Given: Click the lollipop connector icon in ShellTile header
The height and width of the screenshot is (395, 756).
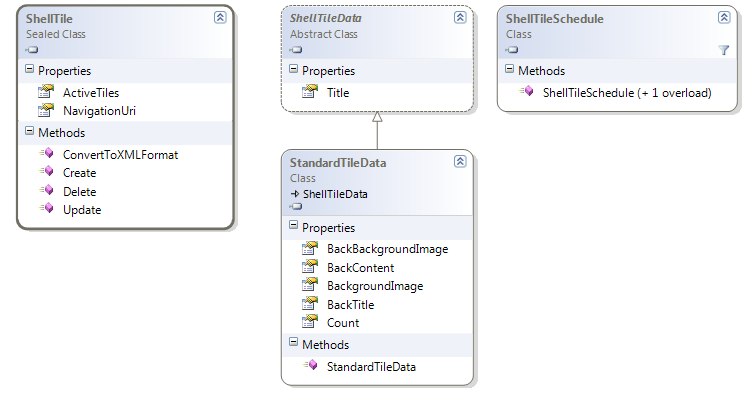Looking at the screenshot, I should (32, 50).
